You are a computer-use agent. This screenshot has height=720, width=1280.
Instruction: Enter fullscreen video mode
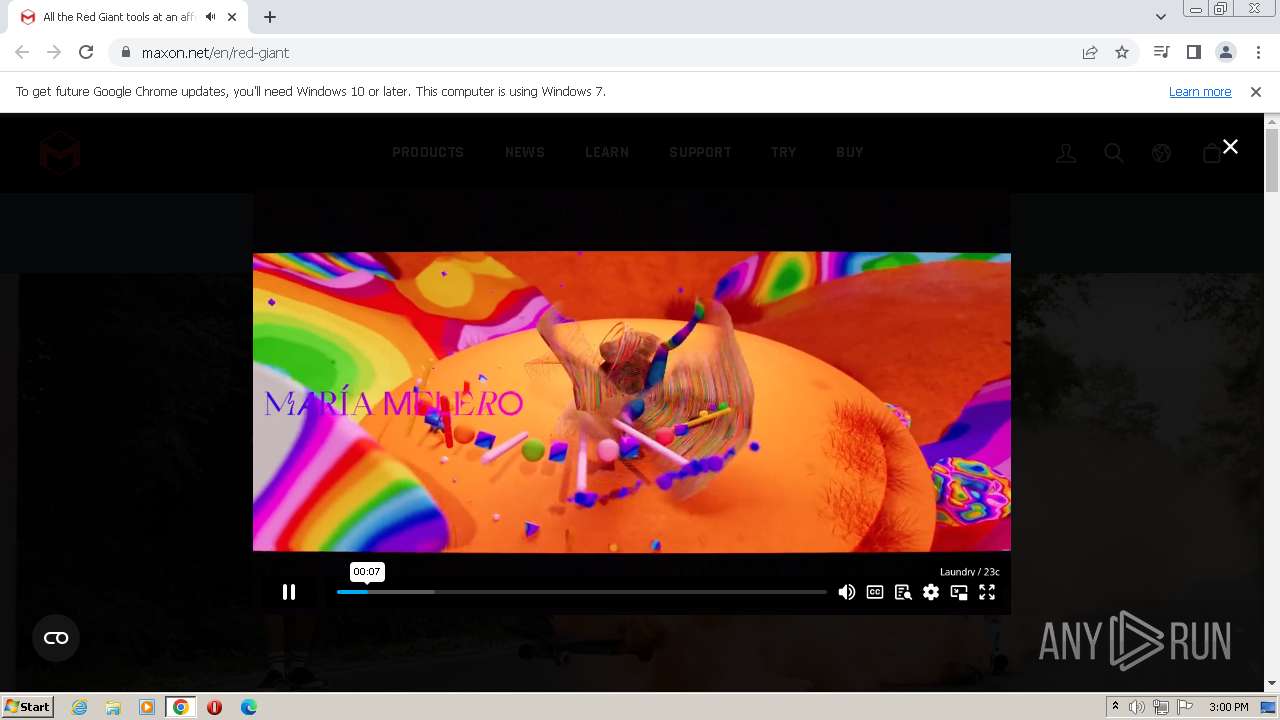pyautogui.click(x=987, y=592)
